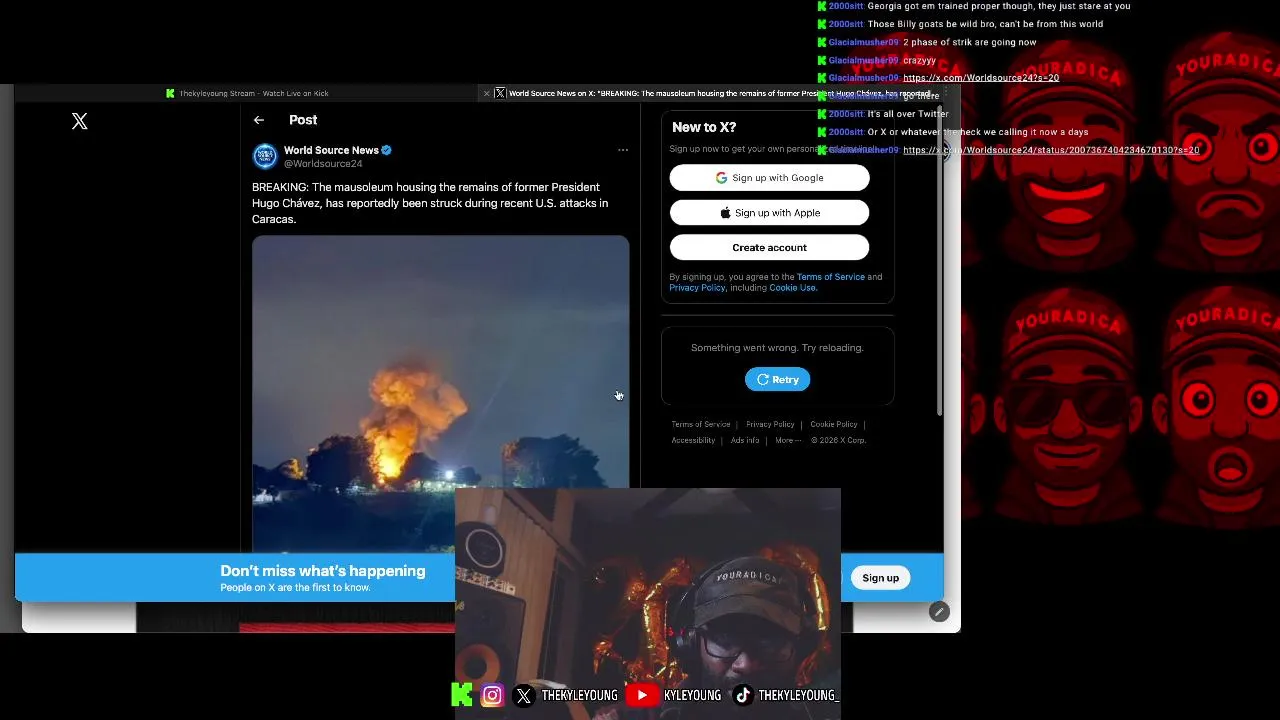Click Glacialmusher09 on the crazyyy message
Image resolution: width=1280 pixels, height=720 pixels.
864,60
